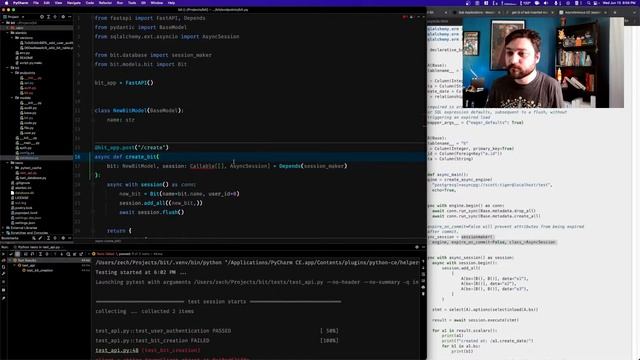Click Collapse All icon in Project panel header

(55, 17)
